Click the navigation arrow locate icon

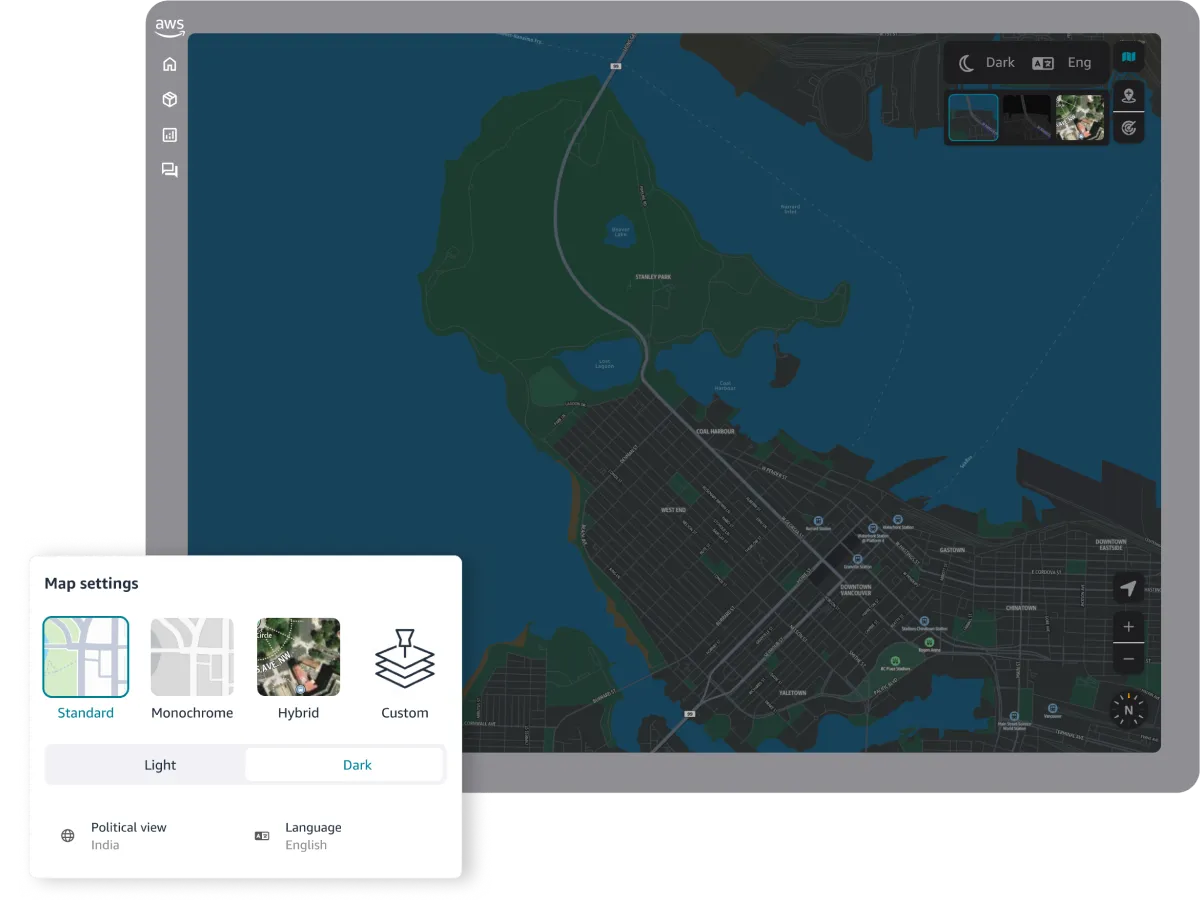pos(1128,588)
